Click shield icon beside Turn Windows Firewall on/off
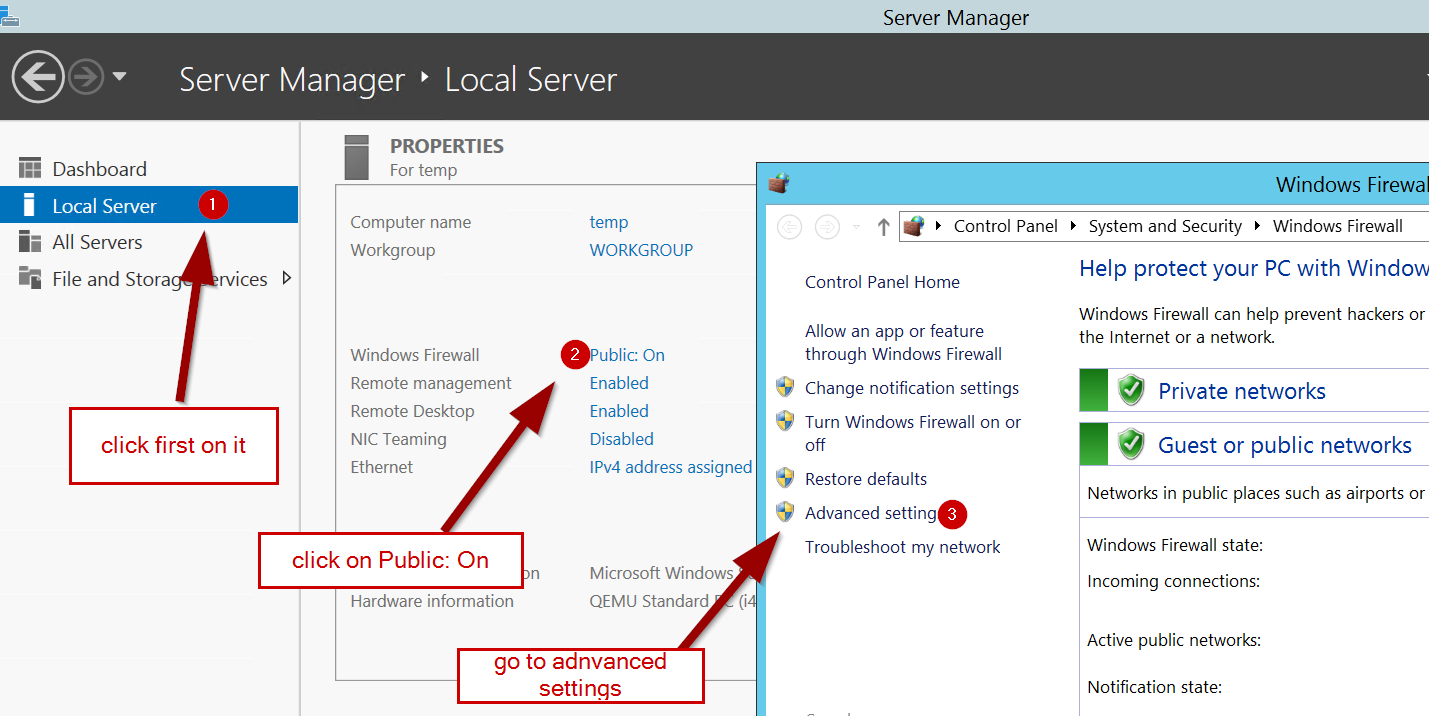The width and height of the screenshot is (1429, 716). coord(785,421)
